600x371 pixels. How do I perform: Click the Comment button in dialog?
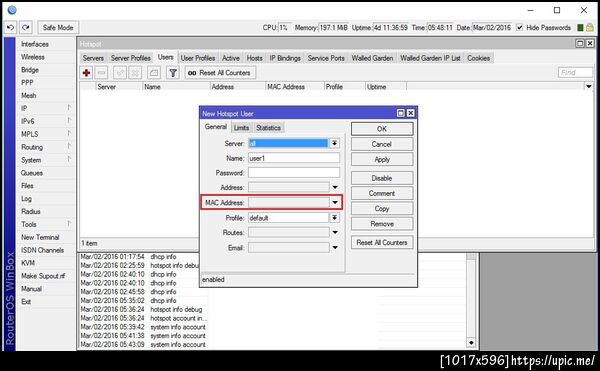[382, 194]
